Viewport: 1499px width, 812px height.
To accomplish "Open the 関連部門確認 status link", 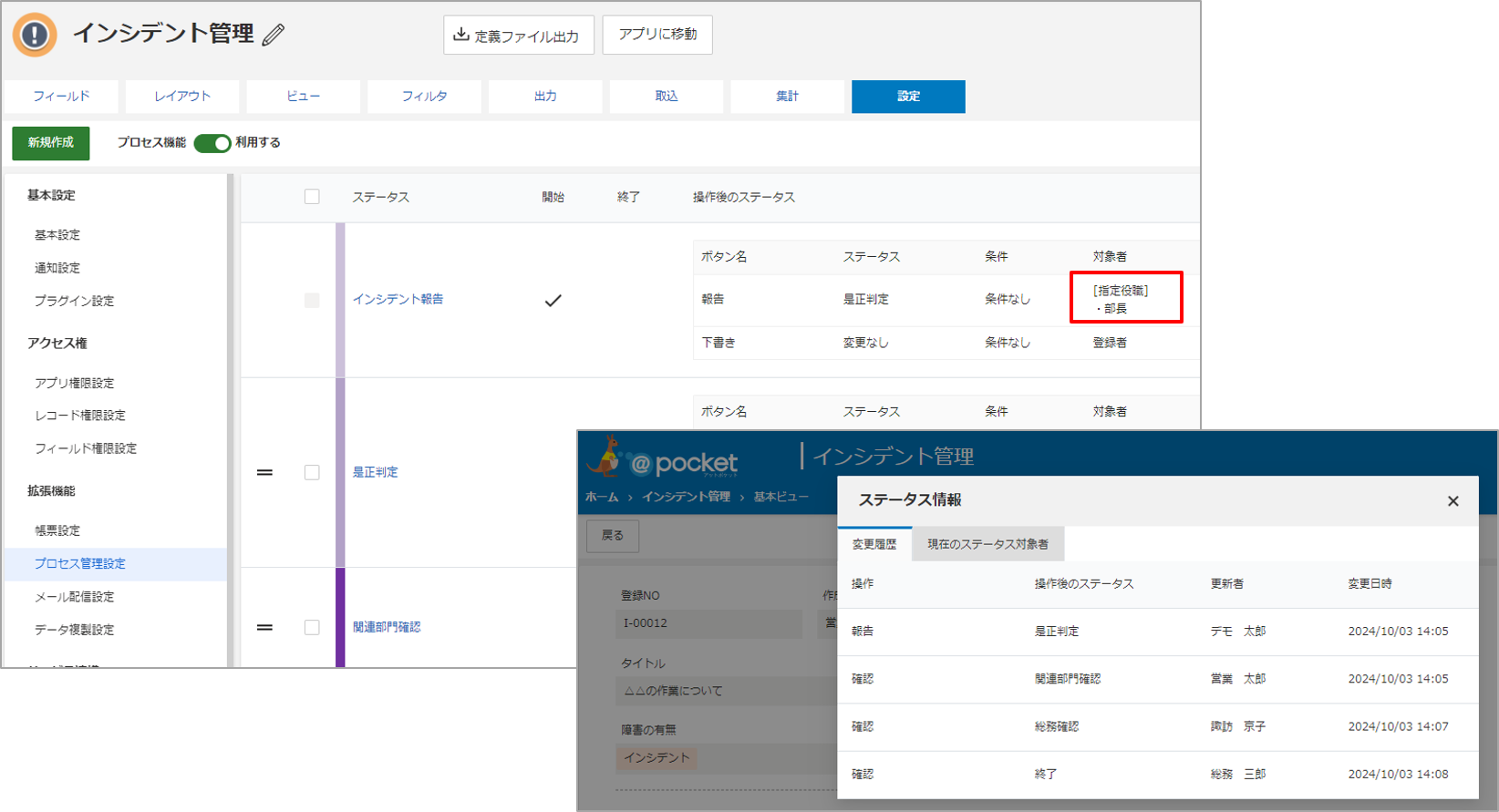I will [x=387, y=627].
